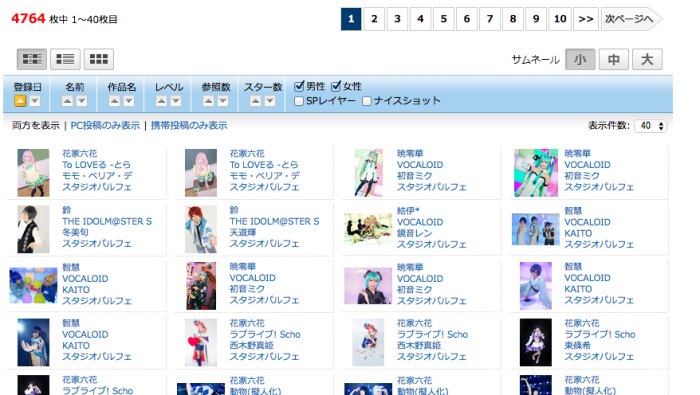
Task: Switch to thumbnail-with-details list view icon
Action: [x=32, y=59]
